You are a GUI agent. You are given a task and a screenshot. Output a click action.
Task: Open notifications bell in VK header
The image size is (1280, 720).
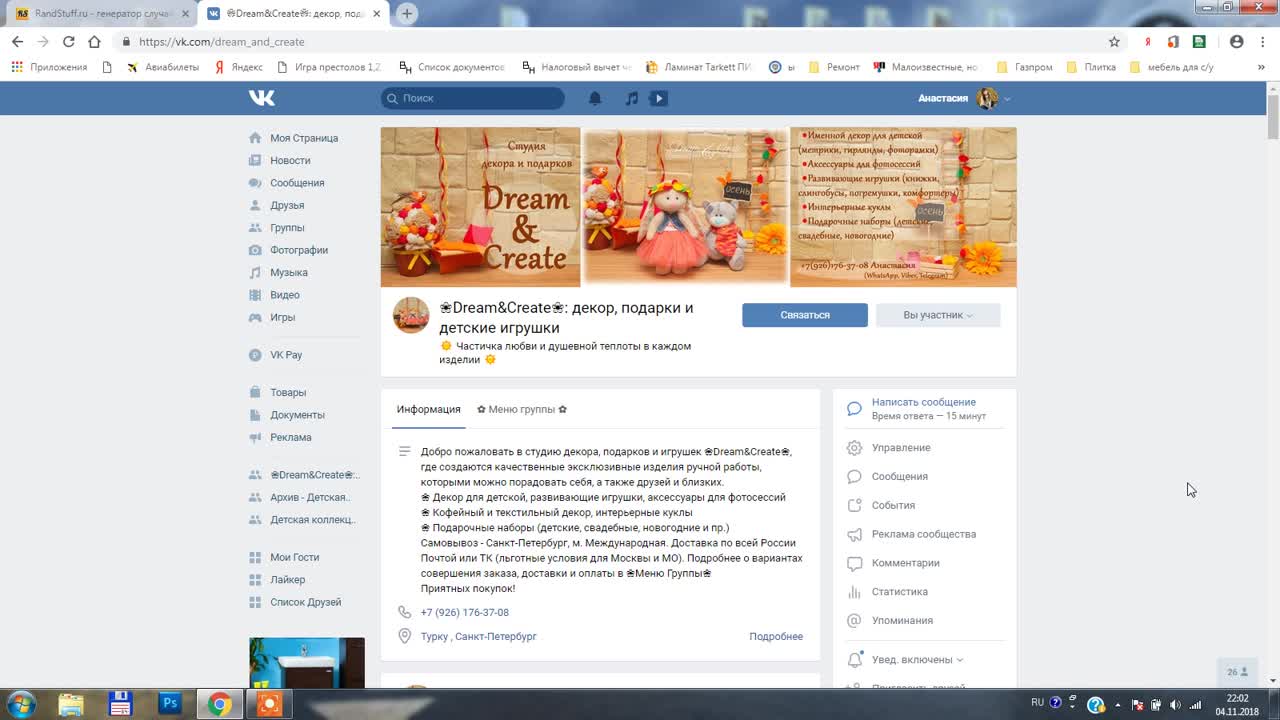tap(595, 98)
